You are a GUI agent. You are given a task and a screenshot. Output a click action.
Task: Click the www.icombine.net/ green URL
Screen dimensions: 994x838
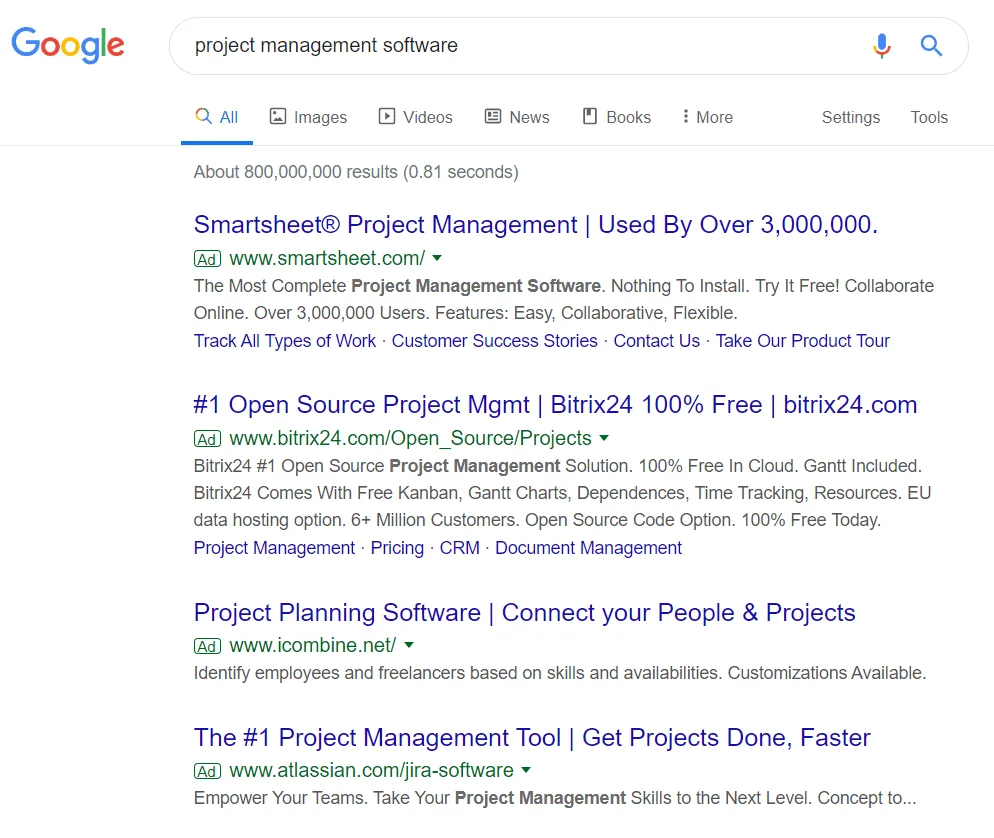[313, 645]
